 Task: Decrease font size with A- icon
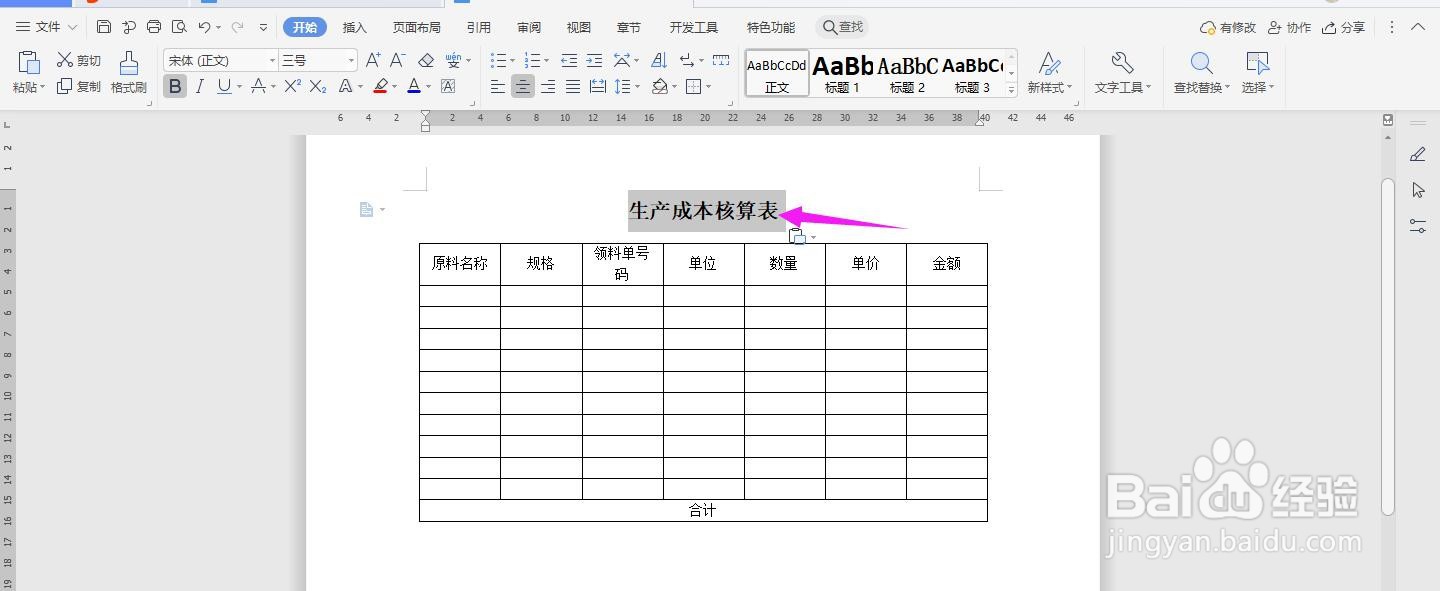point(397,60)
